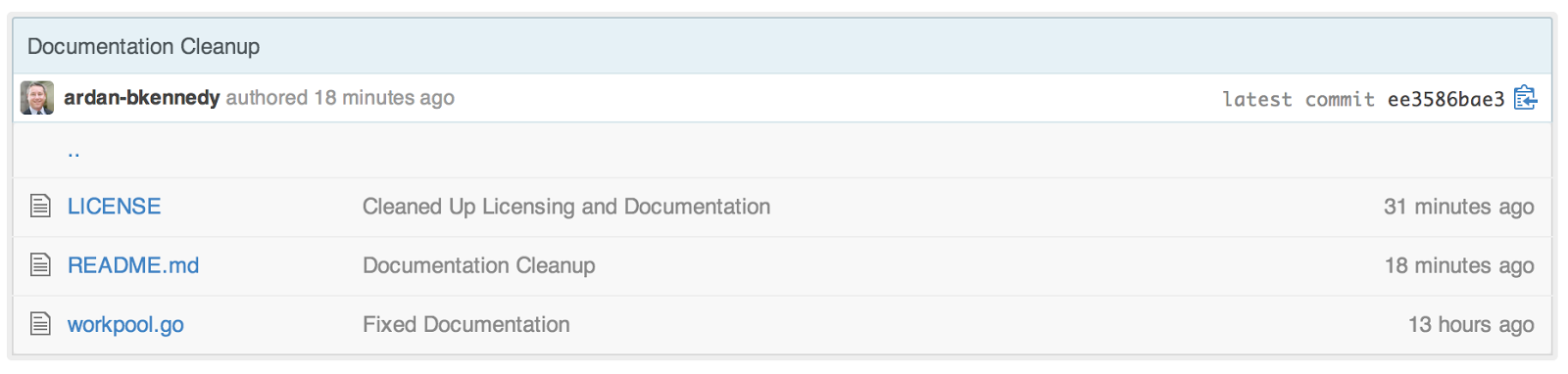Click the 13 hours ago timestamp
Image resolution: width=1568 pixels, height=374 pixels.
tap(1471, 324)
